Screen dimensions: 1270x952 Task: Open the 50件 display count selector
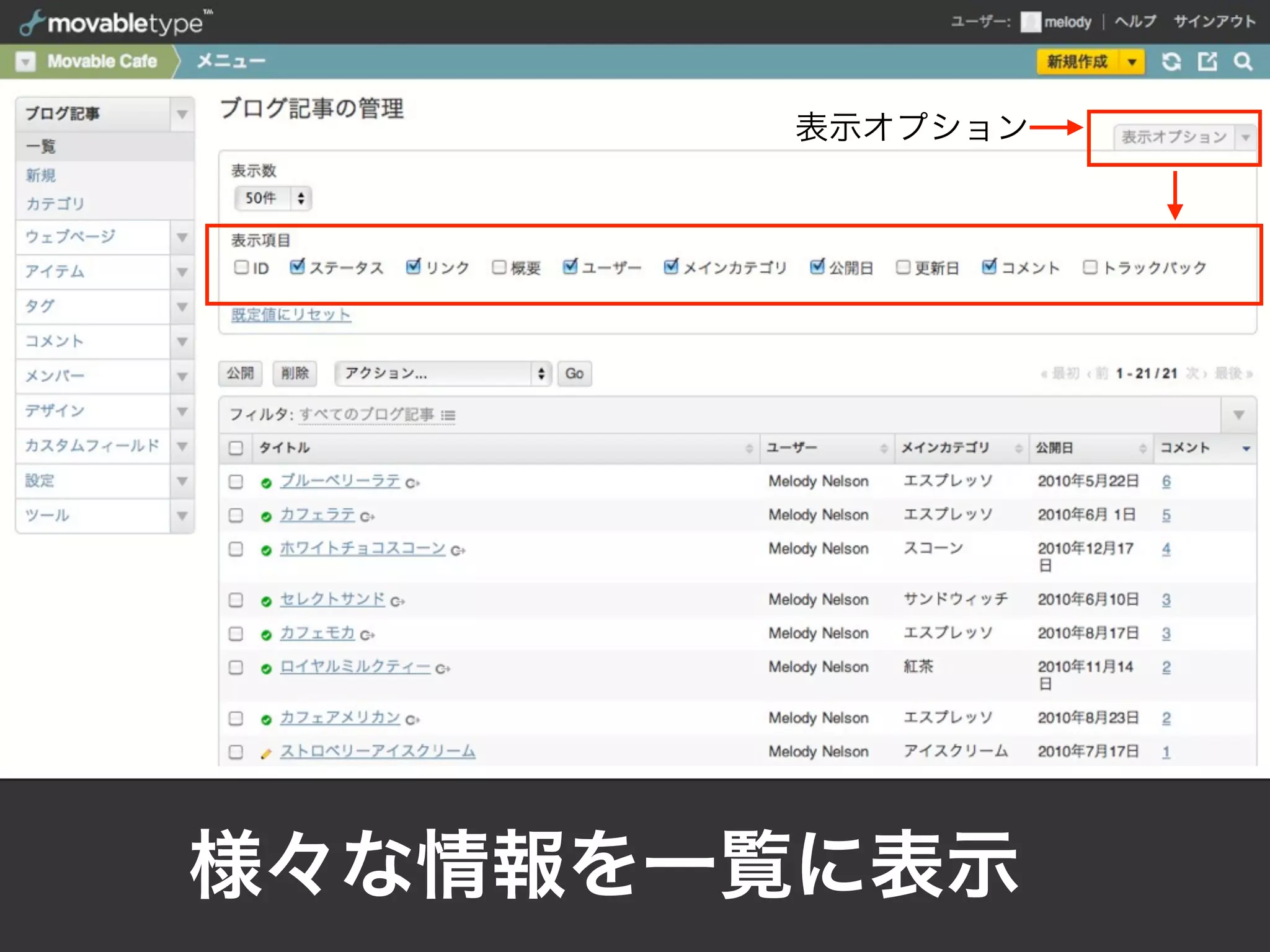(x=273, y=198)
